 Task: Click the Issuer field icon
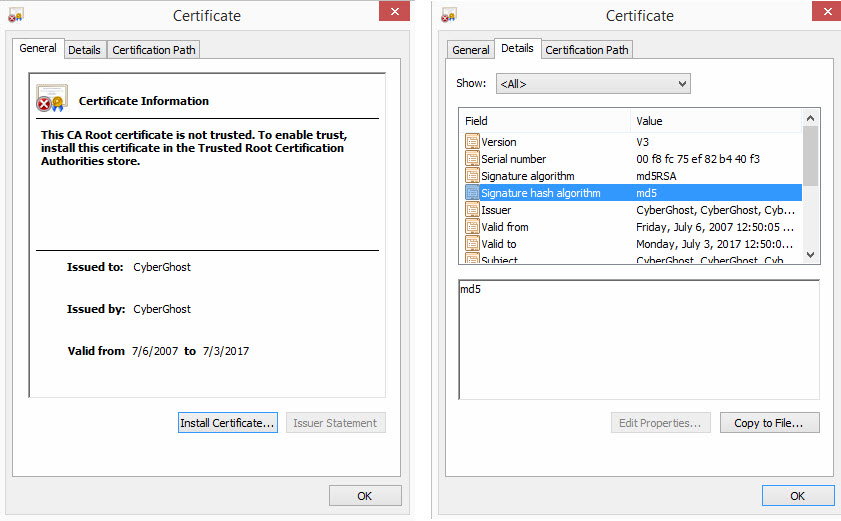tap(472, 210)
